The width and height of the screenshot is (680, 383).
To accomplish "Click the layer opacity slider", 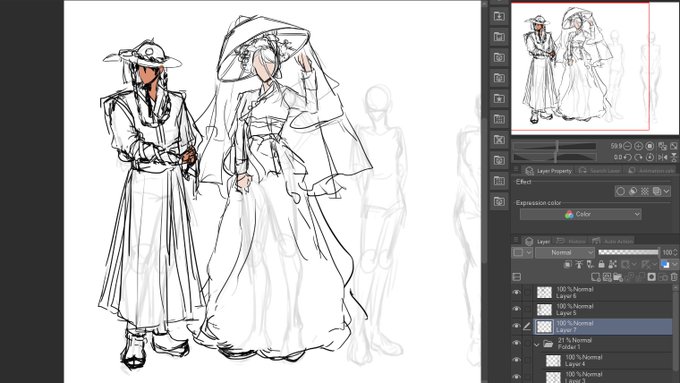I will (x=628, y=252).
